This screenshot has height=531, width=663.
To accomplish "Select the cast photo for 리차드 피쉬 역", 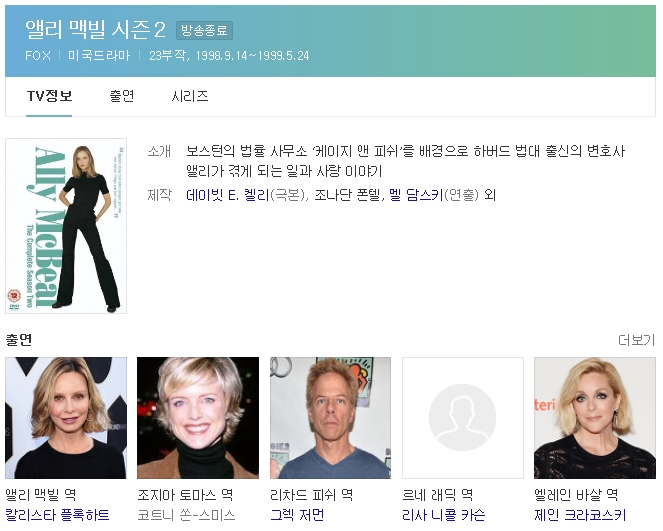I will tap(330, 418).
